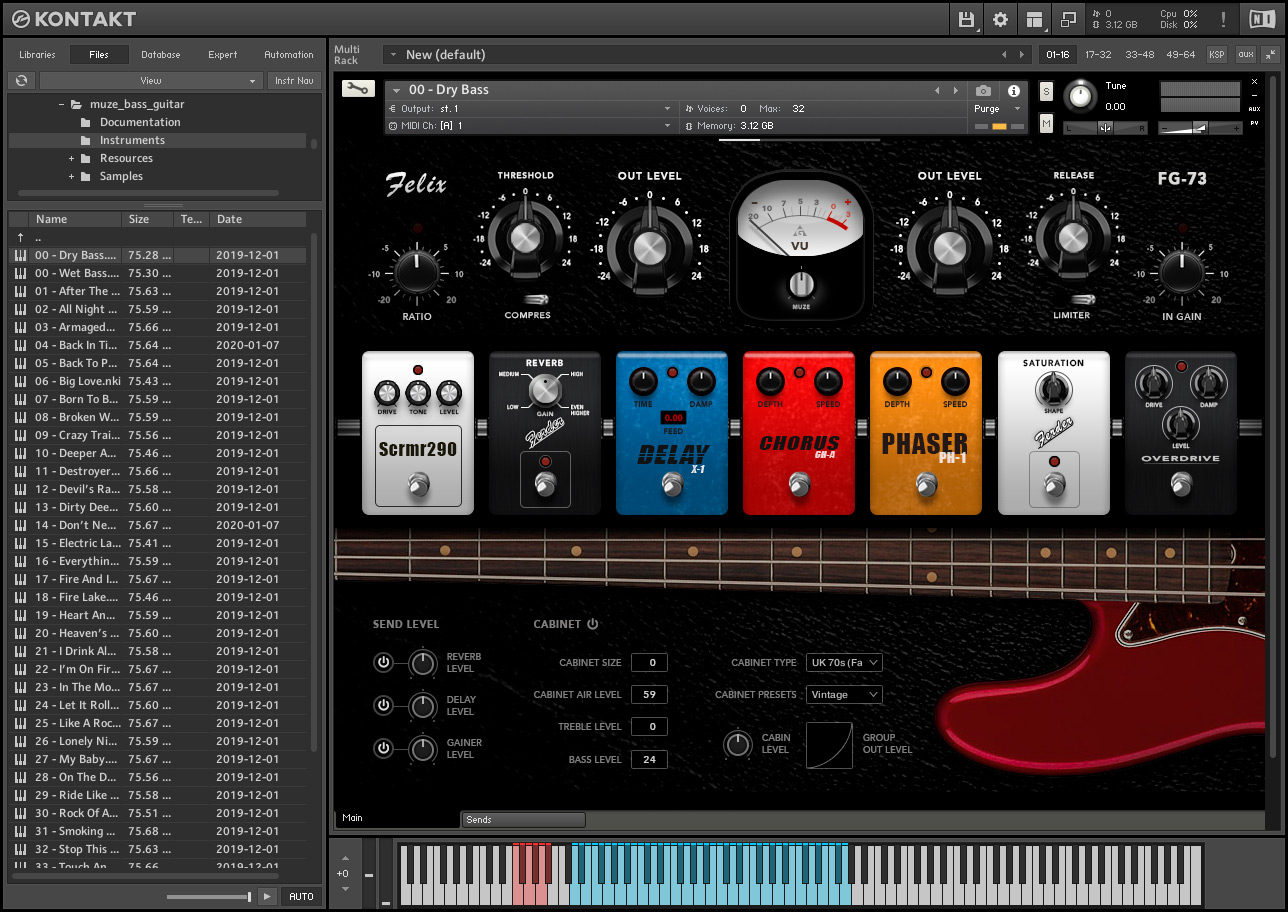Click the Name column header
The image size is (1288, 912).
coord(74,219)
